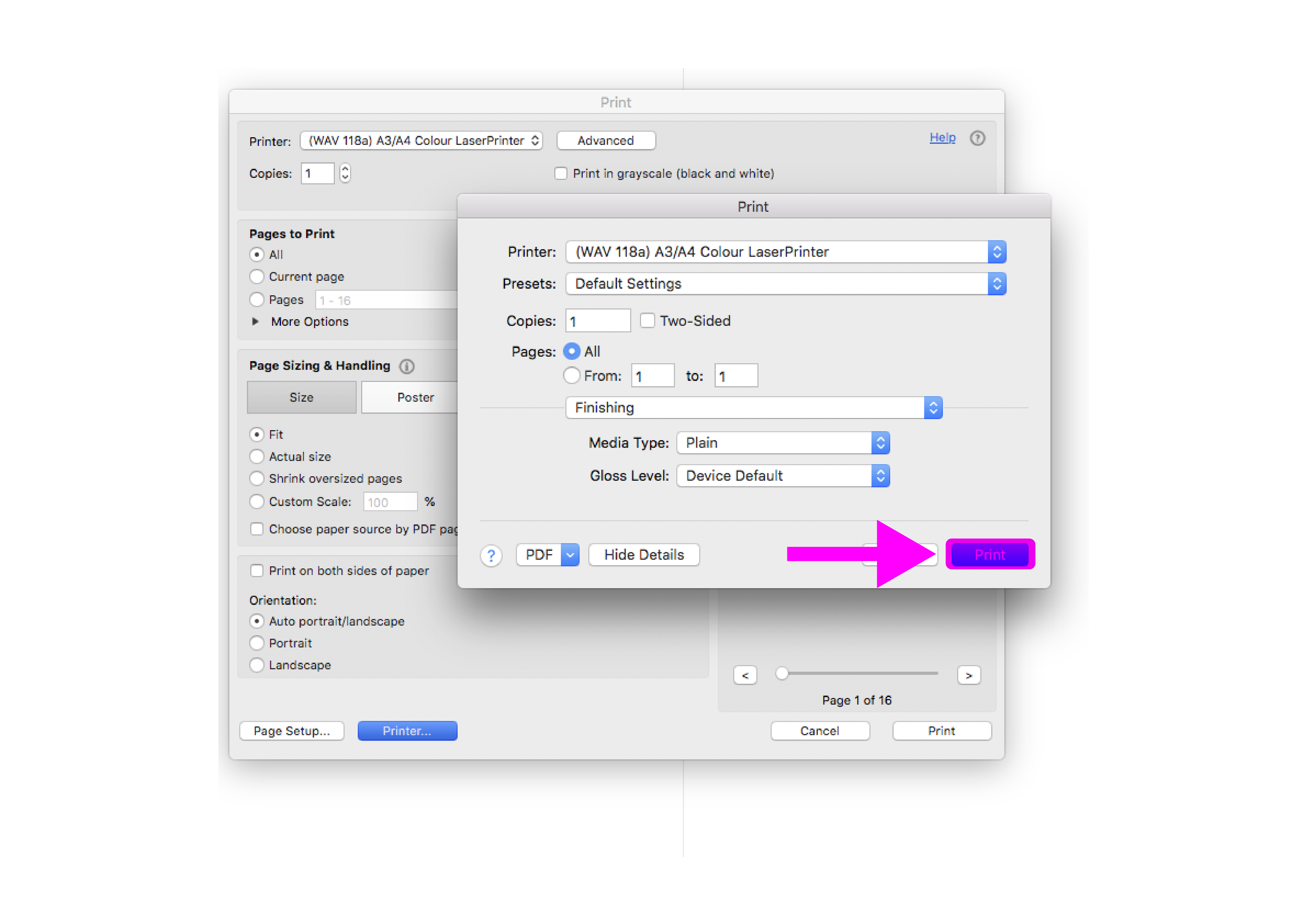Switch to the Poster tab
1307x924 pixels.
415,397
